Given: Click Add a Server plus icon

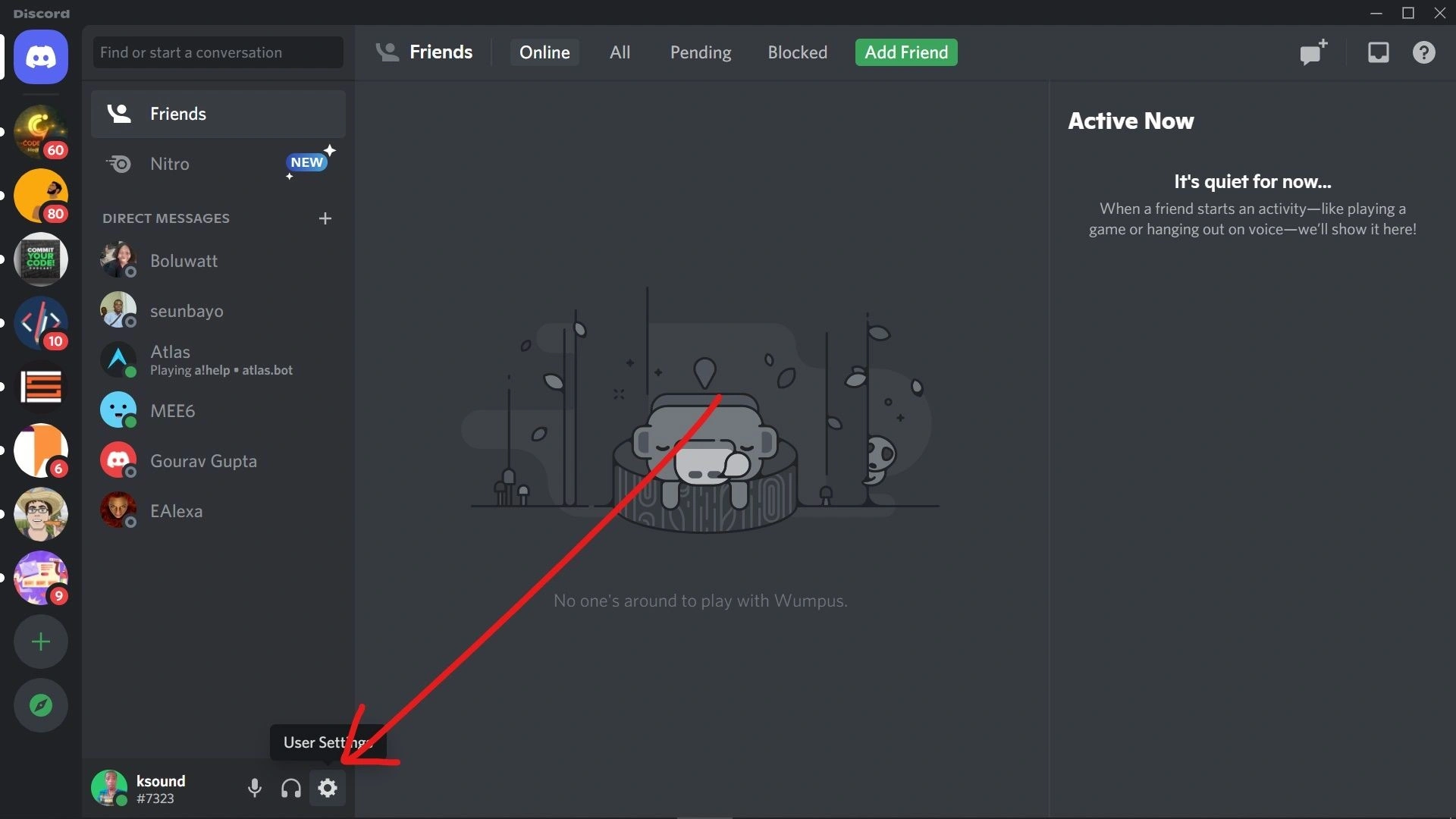Looking at the screenshot, I should tap(41, 642).
